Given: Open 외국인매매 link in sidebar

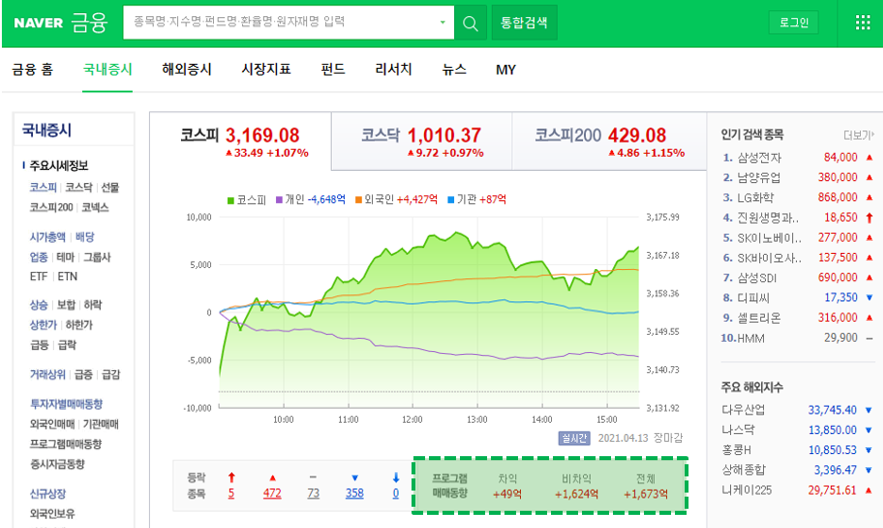Looking at the screenshot, I should point(52,424).
